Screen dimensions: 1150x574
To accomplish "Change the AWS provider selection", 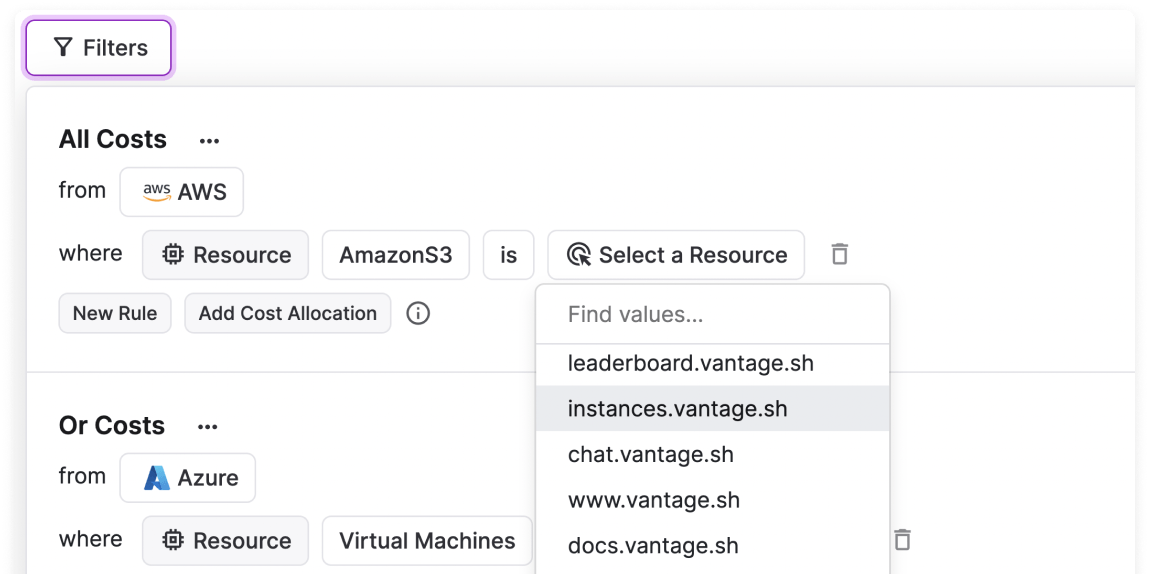I will tap(182, 192).
